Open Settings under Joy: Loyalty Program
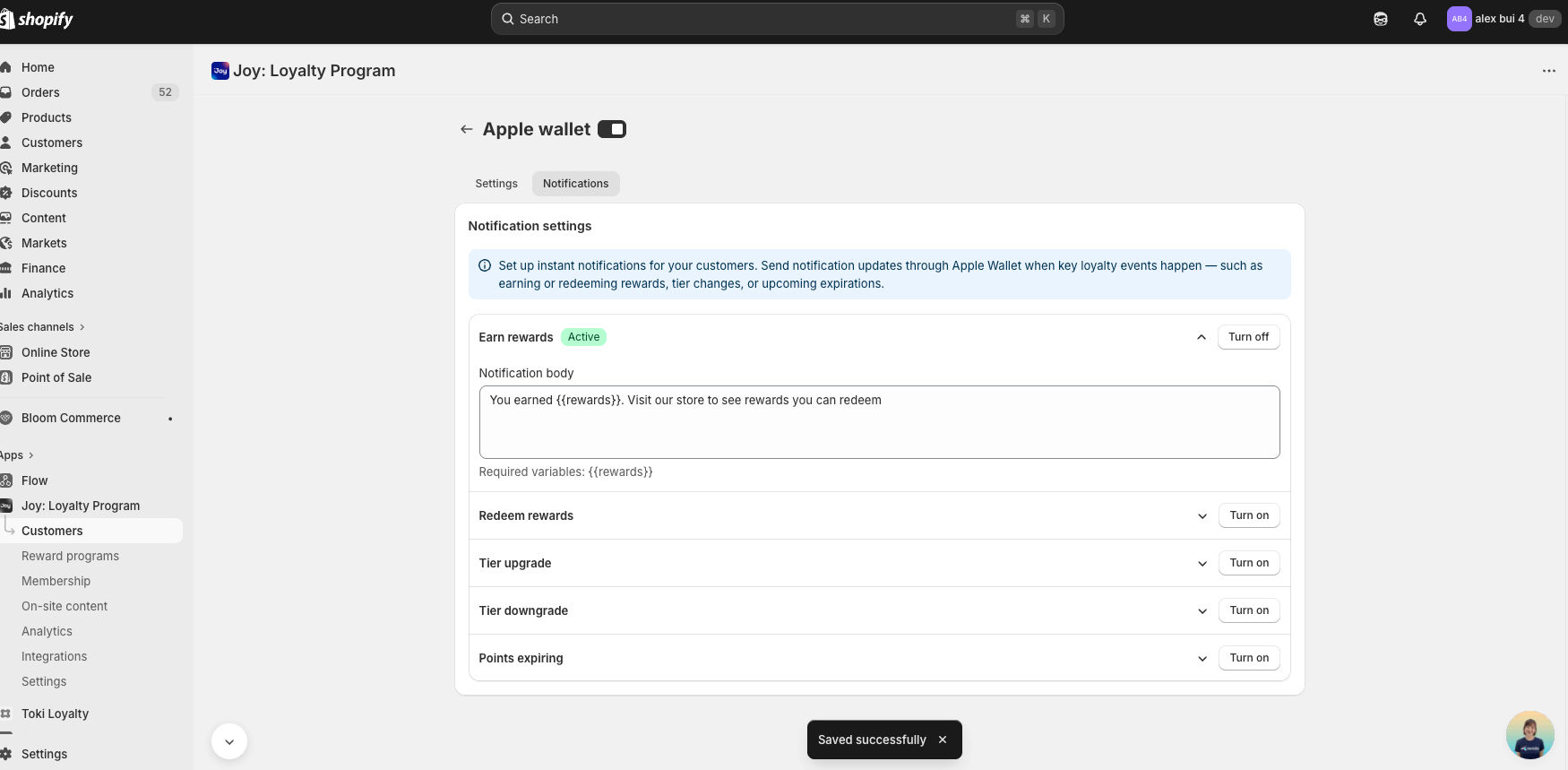The width and height of the screenshot is (1568, 770). coord(44,681)
